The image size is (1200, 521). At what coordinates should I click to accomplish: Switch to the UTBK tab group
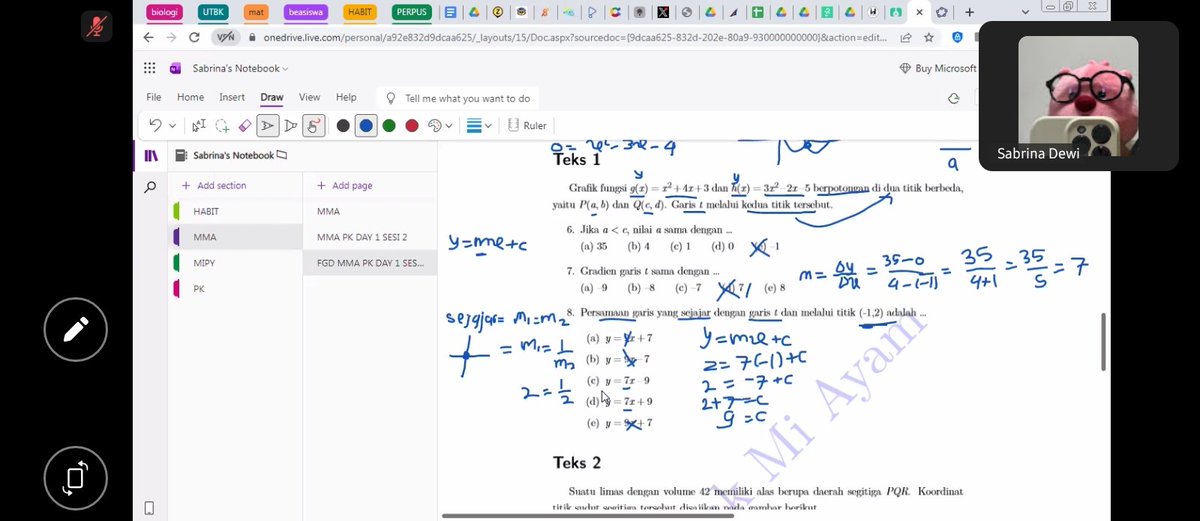click(212, 13)
